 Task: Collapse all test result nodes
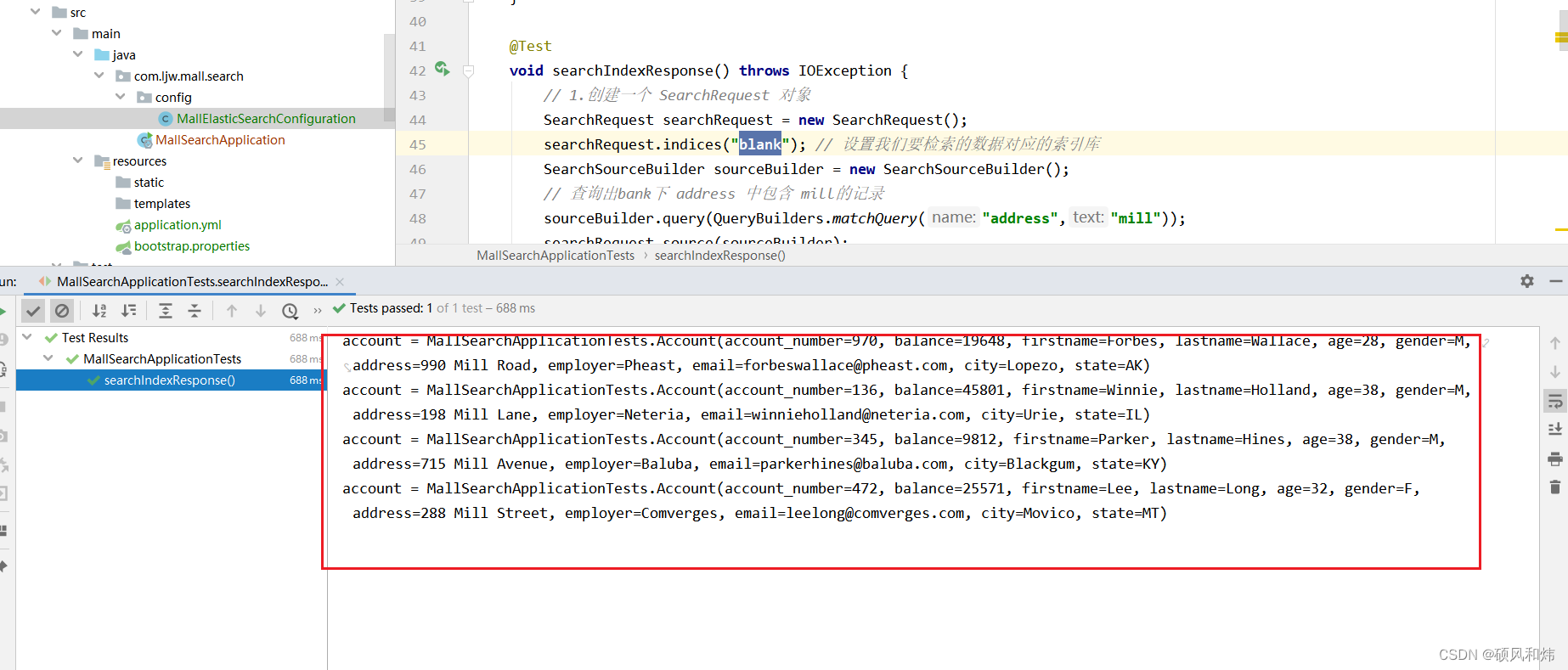pos(195,311)
